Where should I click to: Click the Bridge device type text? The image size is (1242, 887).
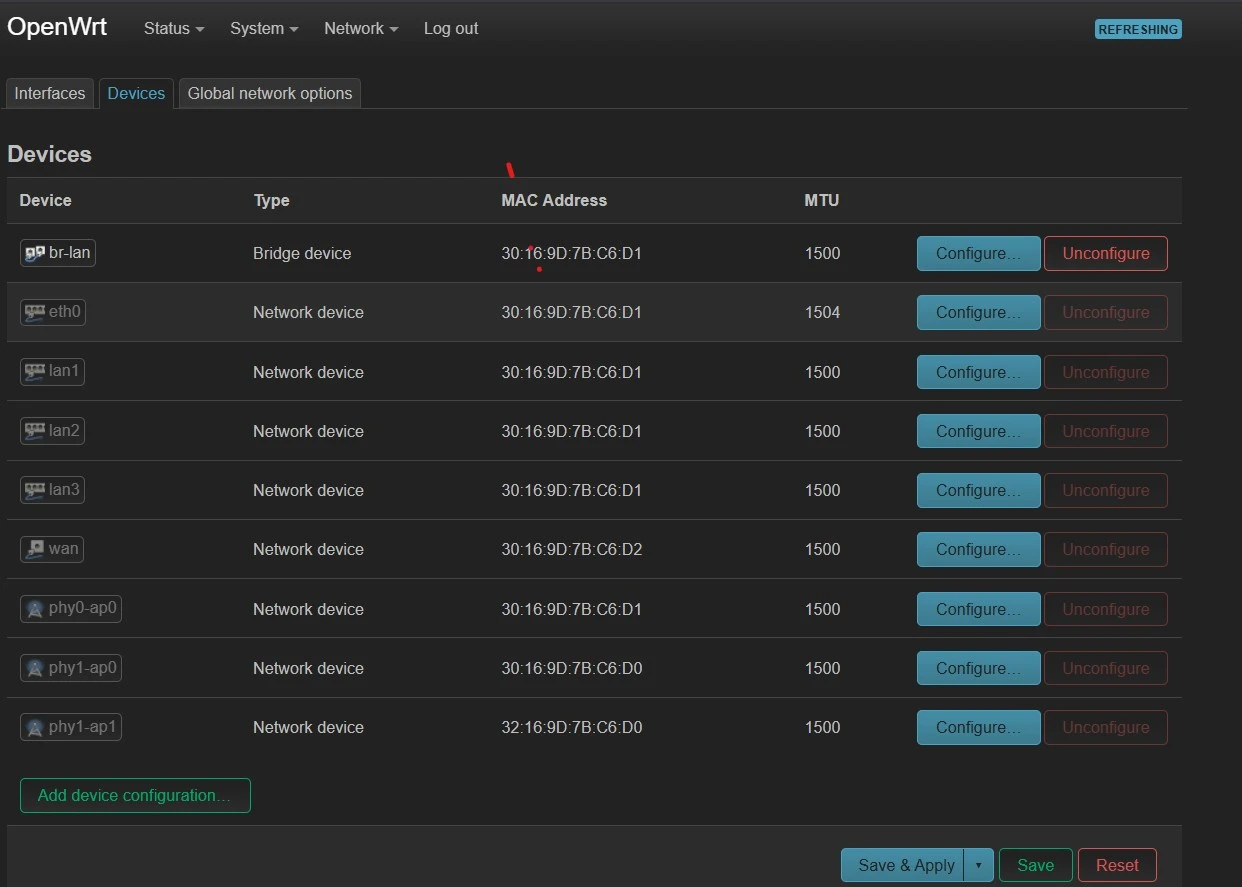click(302, 253)
